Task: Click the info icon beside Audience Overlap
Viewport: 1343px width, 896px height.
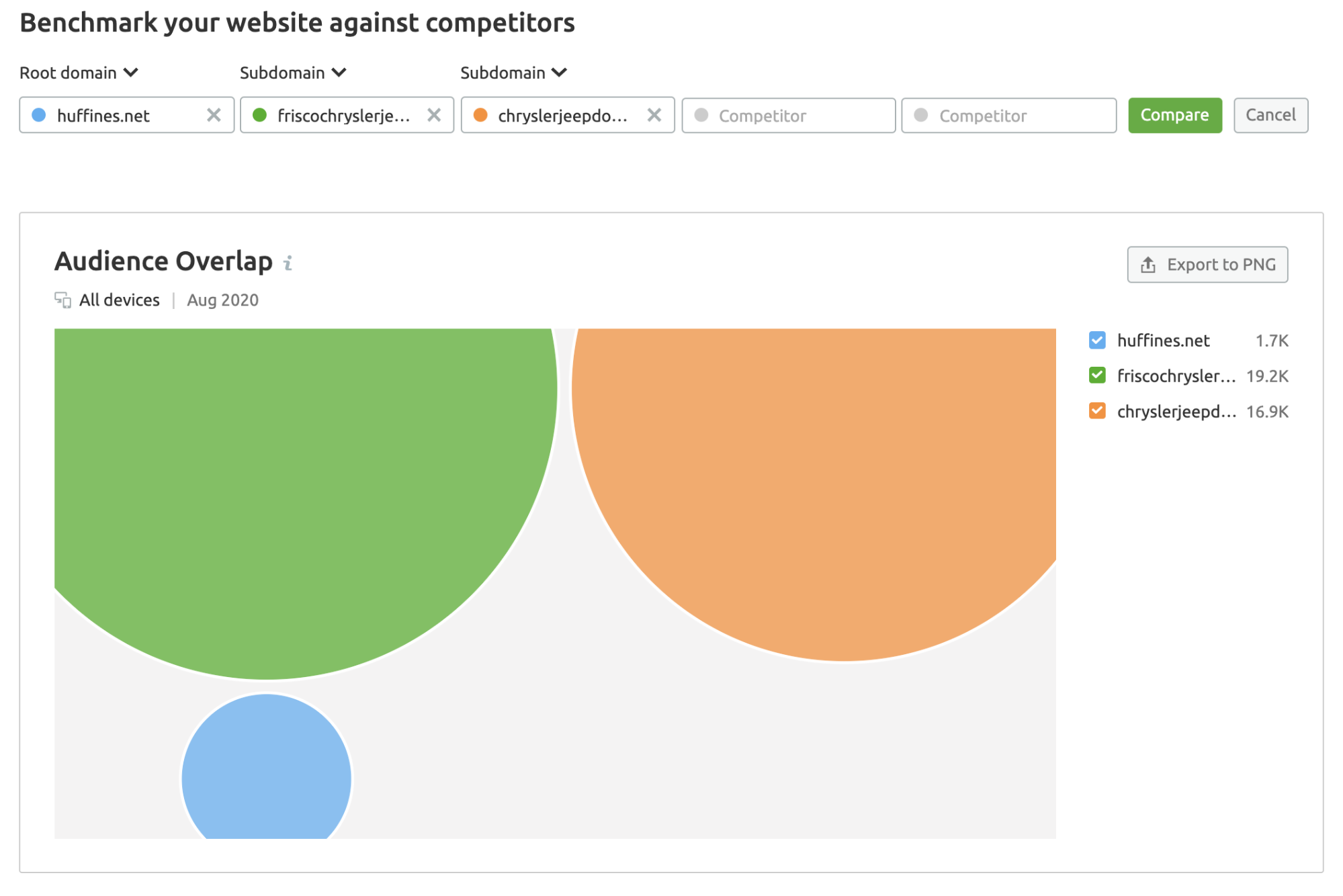Action: pyautogui.click(x=288, y=263)
